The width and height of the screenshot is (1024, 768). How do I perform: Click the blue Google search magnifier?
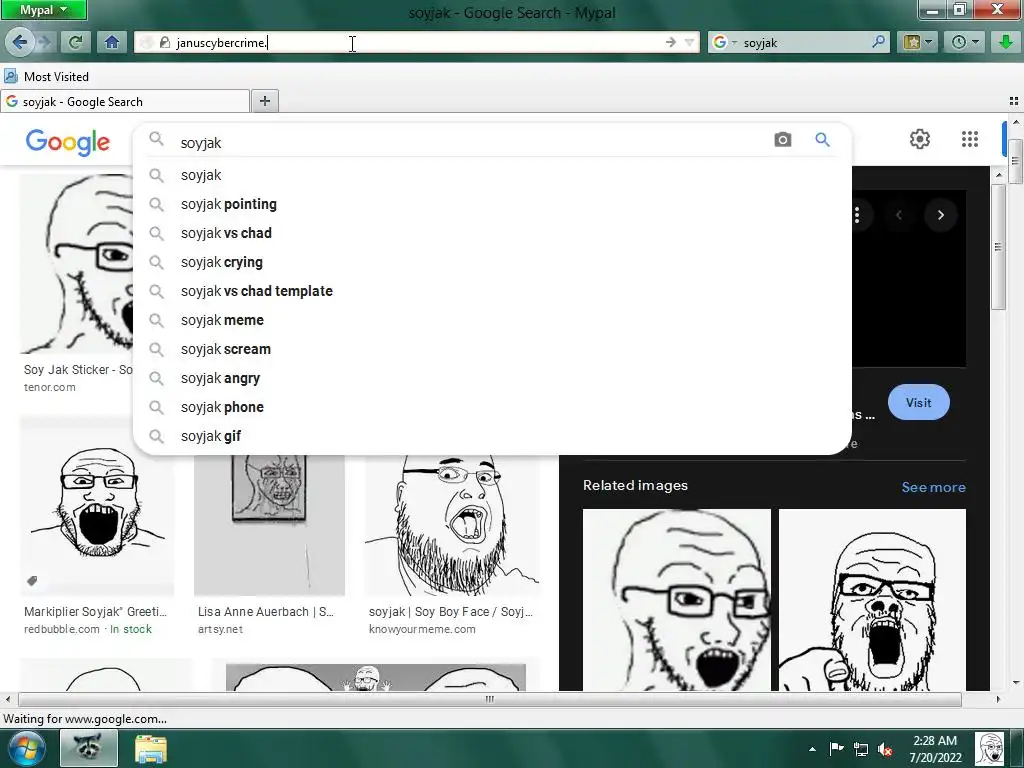click(x=822, y=139)
